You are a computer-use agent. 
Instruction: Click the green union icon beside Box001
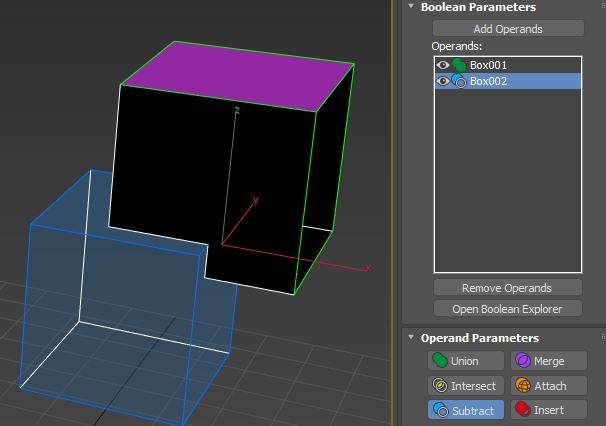459,65
